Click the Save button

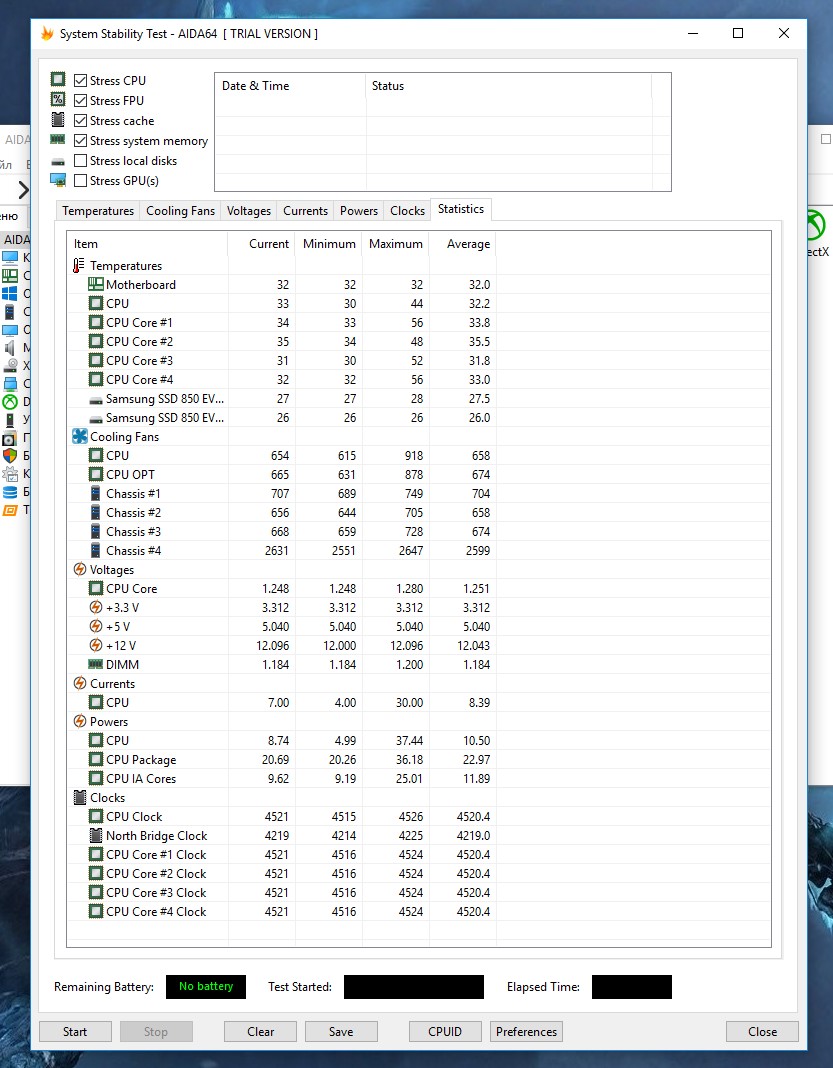click(x=341, y=1032)
